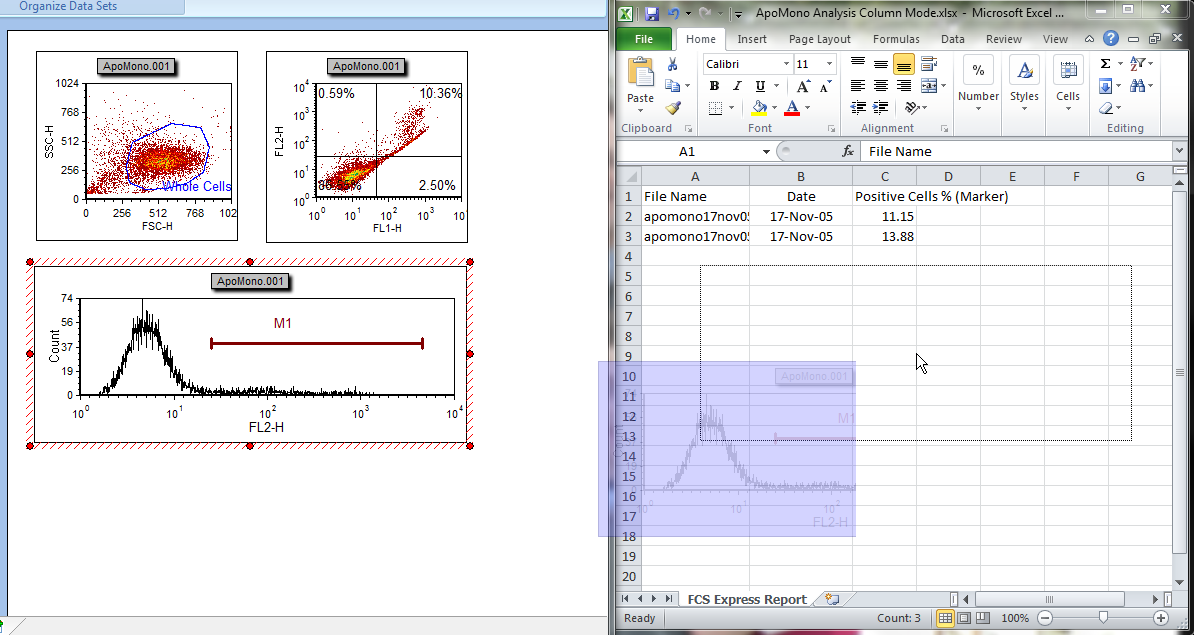Switch to Page Layout view in status bar
The image size is (1194, 635).
point(964,617)
